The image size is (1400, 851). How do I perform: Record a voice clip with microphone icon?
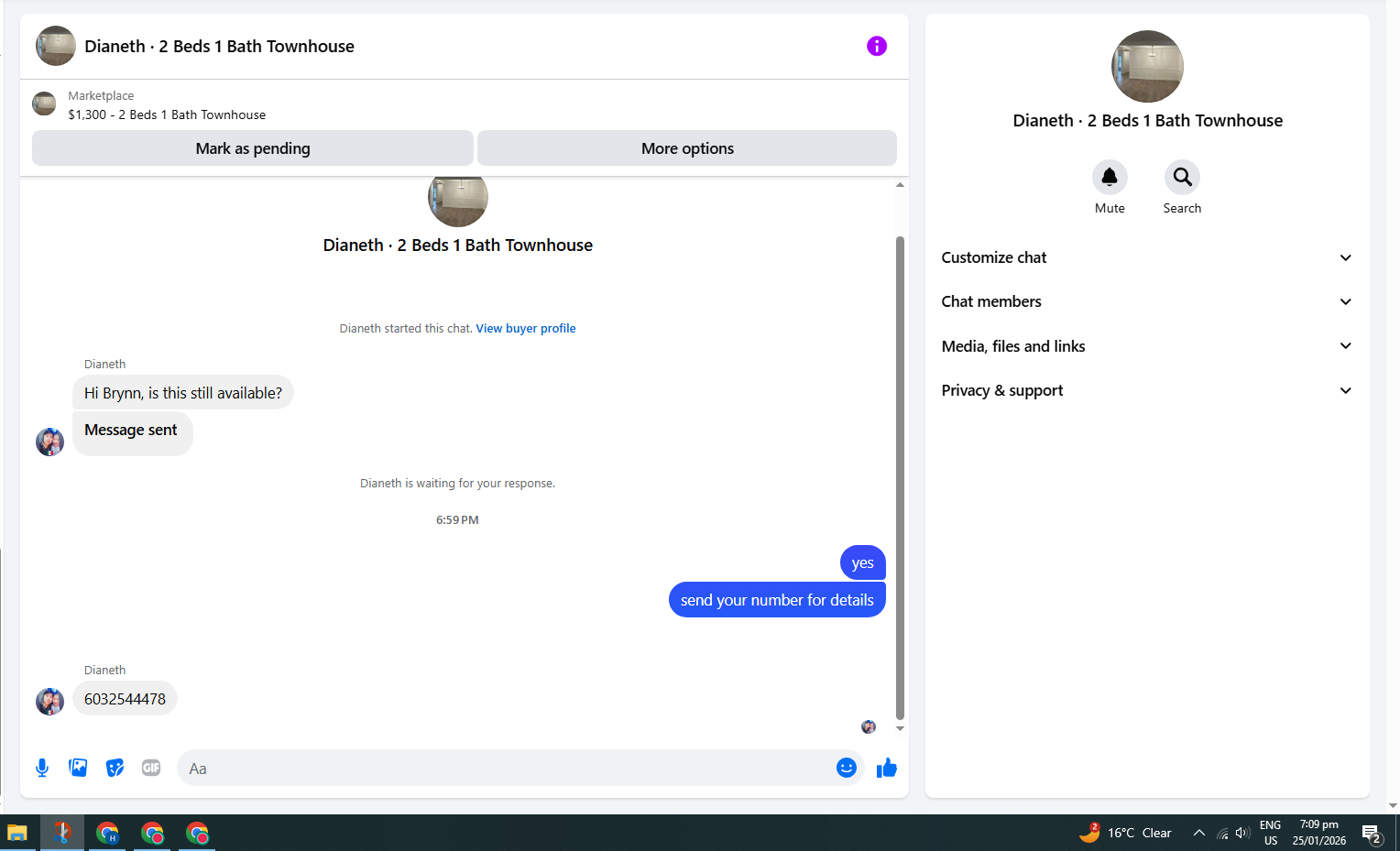42,768
